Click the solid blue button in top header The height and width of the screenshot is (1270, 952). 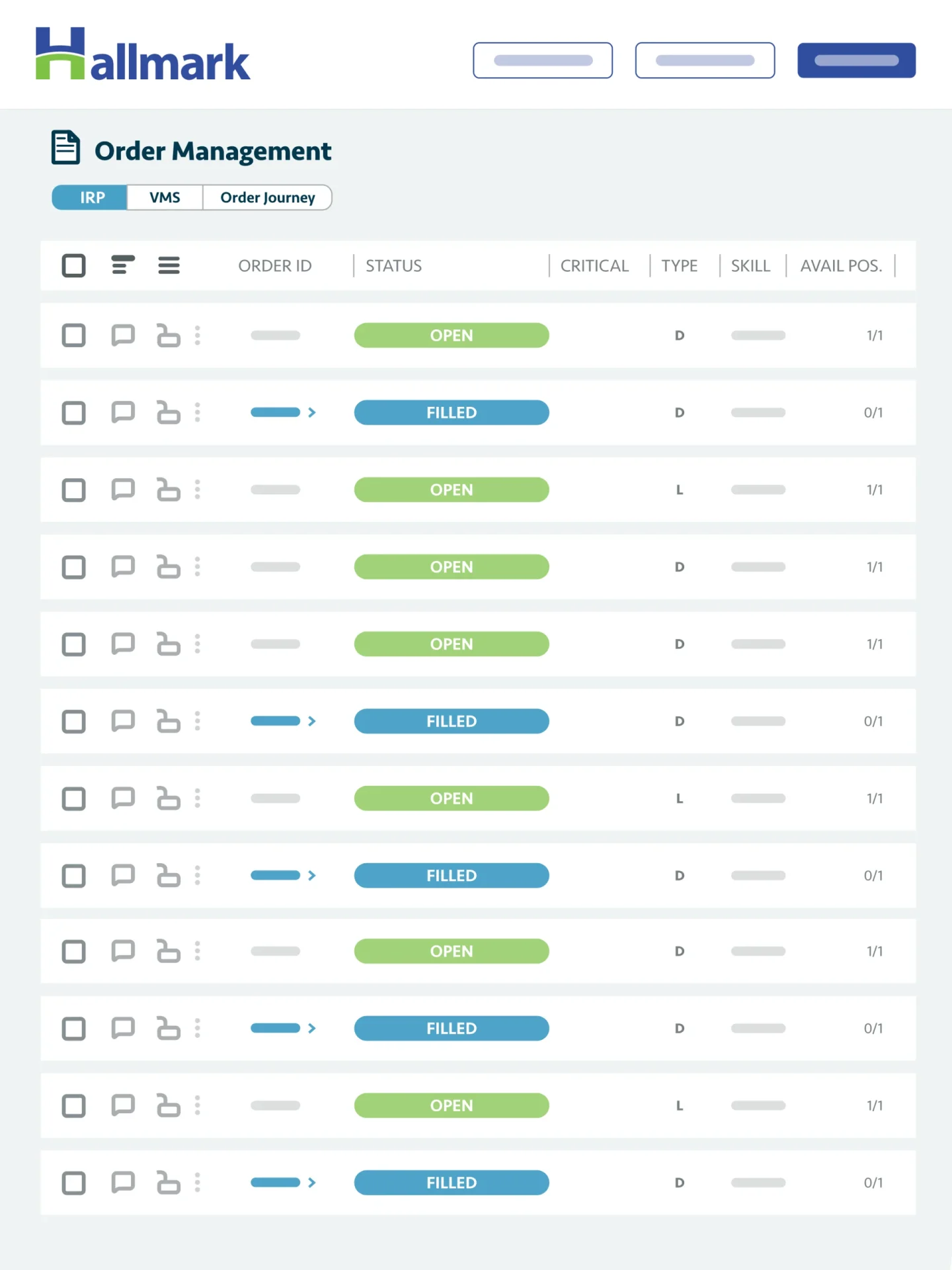(x=856, y=61)
